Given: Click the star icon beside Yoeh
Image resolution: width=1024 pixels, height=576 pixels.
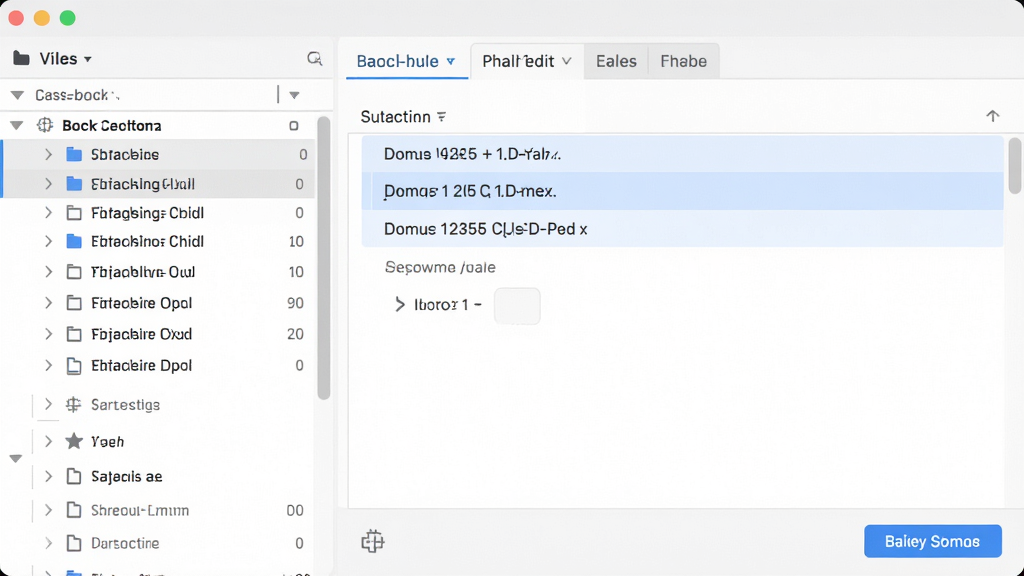Looking at the screenshot, I should (x=74, y=441).
